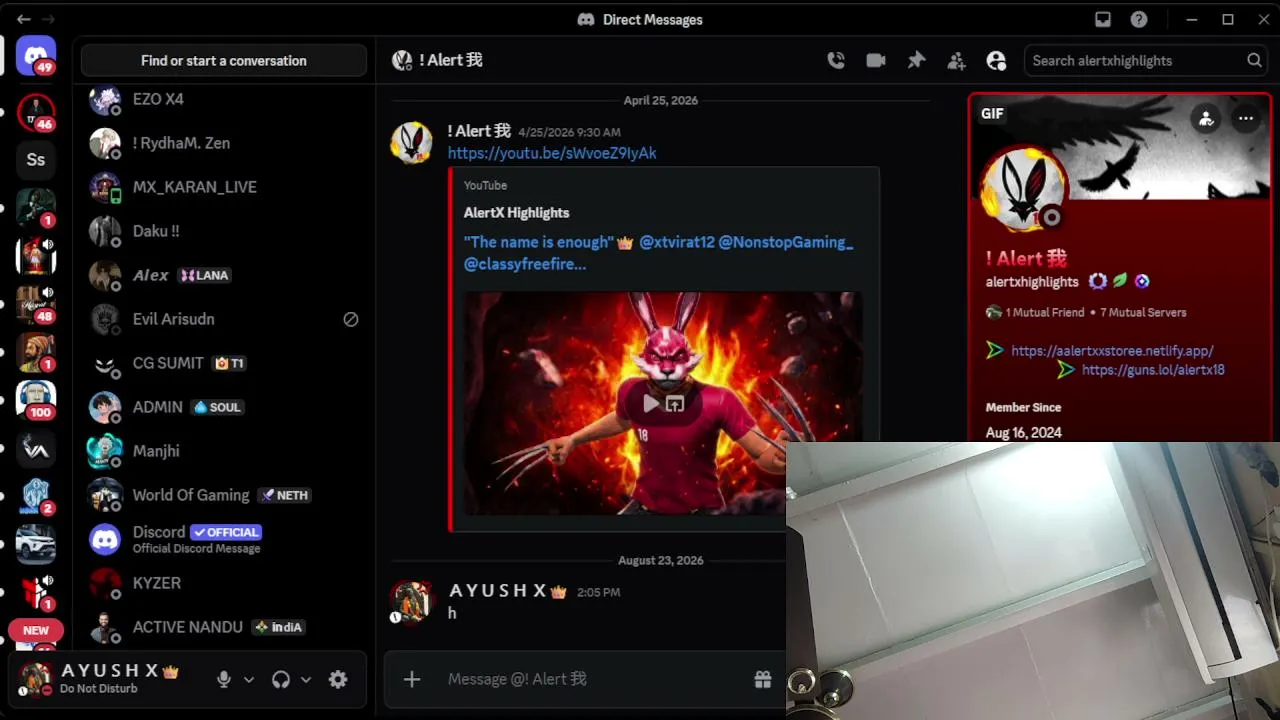Image resolution: width=1280 pixels, height=720 pixels.
Task: Open the server showing badge 100
Action: [x=36, y=399]
